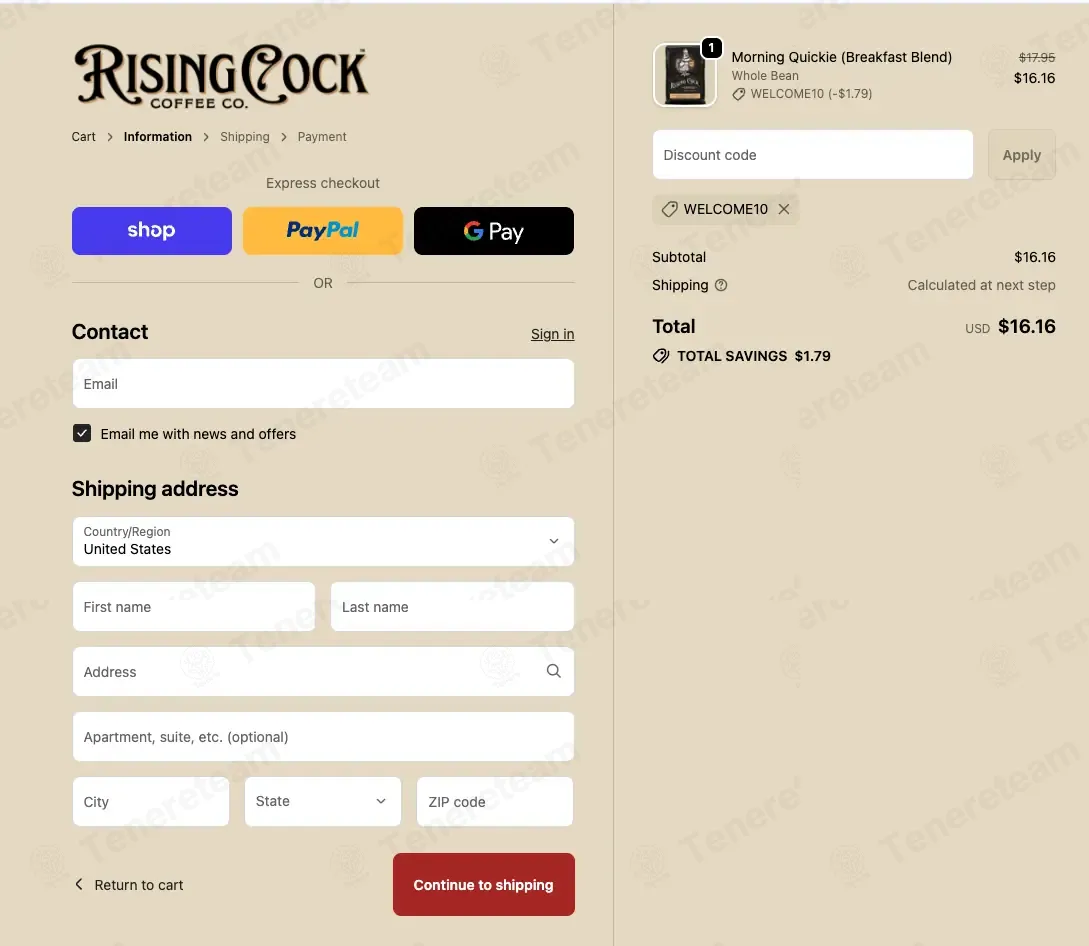Apply the discount code
The width and height of the screenshot is (1089, 946).
coord(1021,154)
